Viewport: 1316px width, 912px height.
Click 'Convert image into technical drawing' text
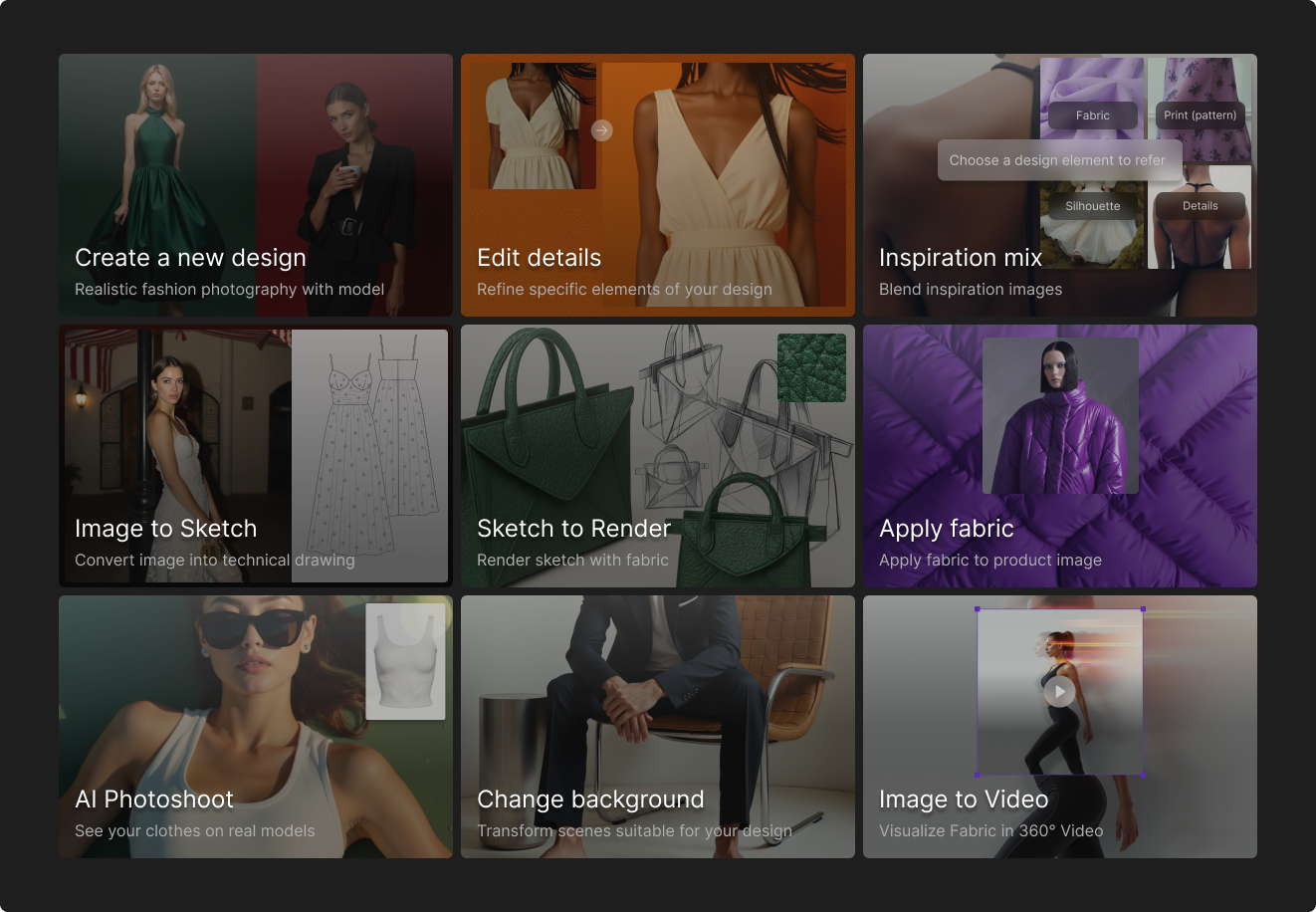click(215, 561)
